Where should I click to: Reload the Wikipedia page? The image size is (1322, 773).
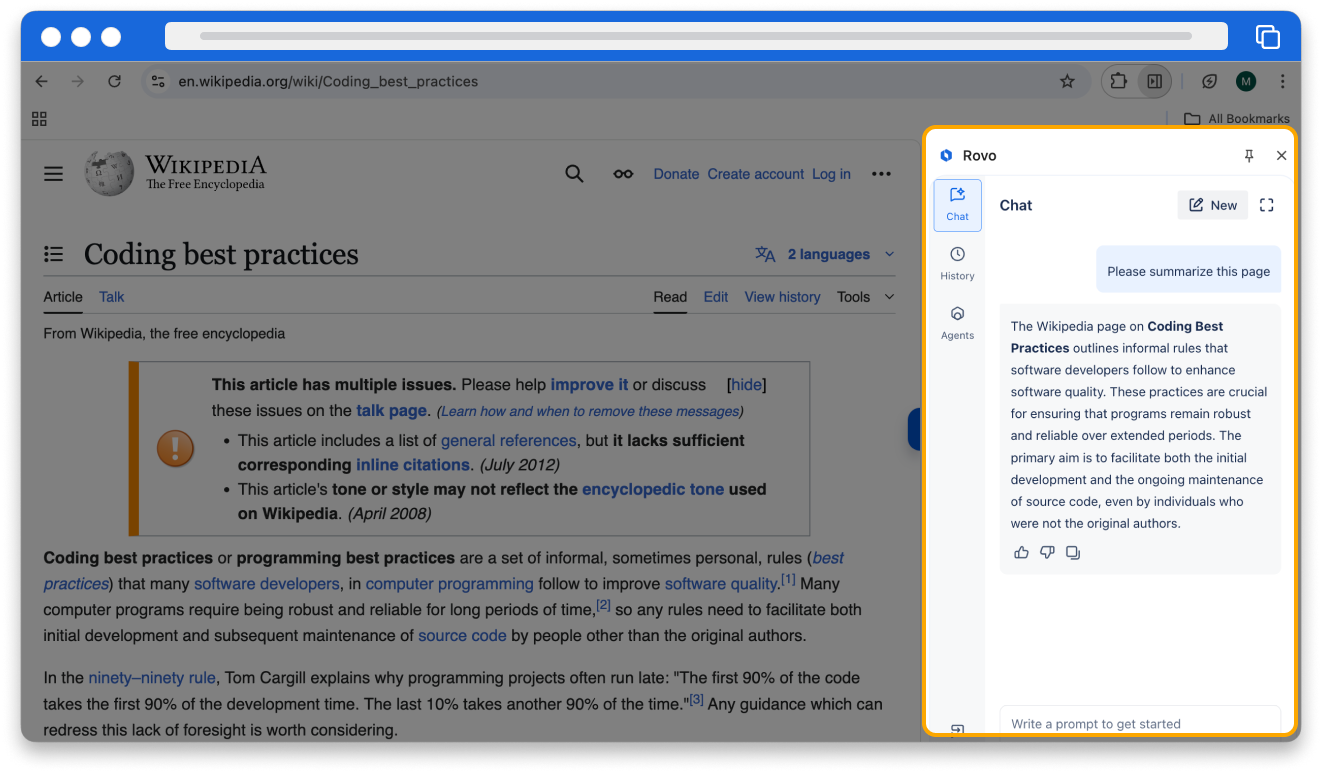114,81
